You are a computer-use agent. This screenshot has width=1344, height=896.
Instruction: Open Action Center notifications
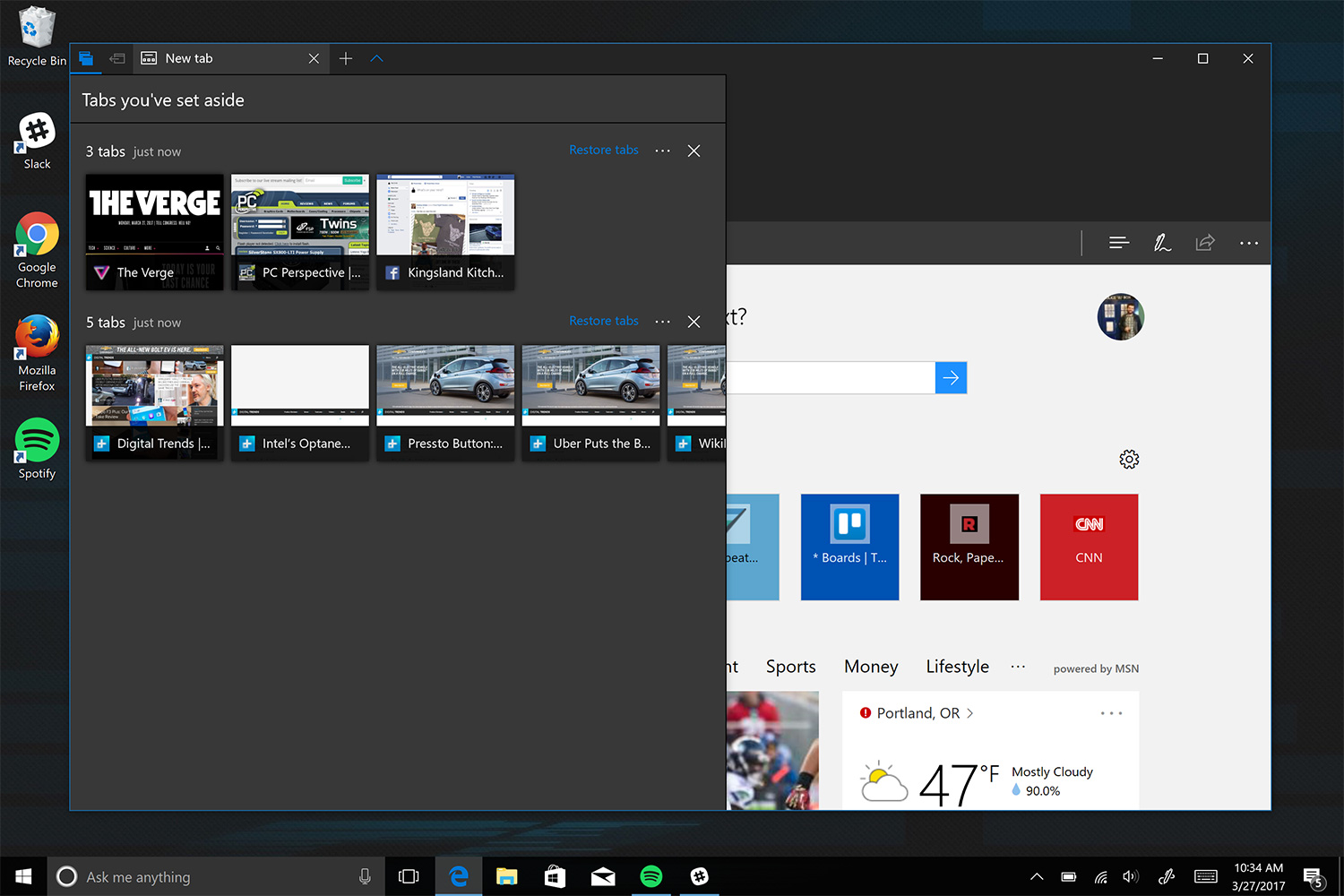pyautogui.click(x=1314, y=878)
